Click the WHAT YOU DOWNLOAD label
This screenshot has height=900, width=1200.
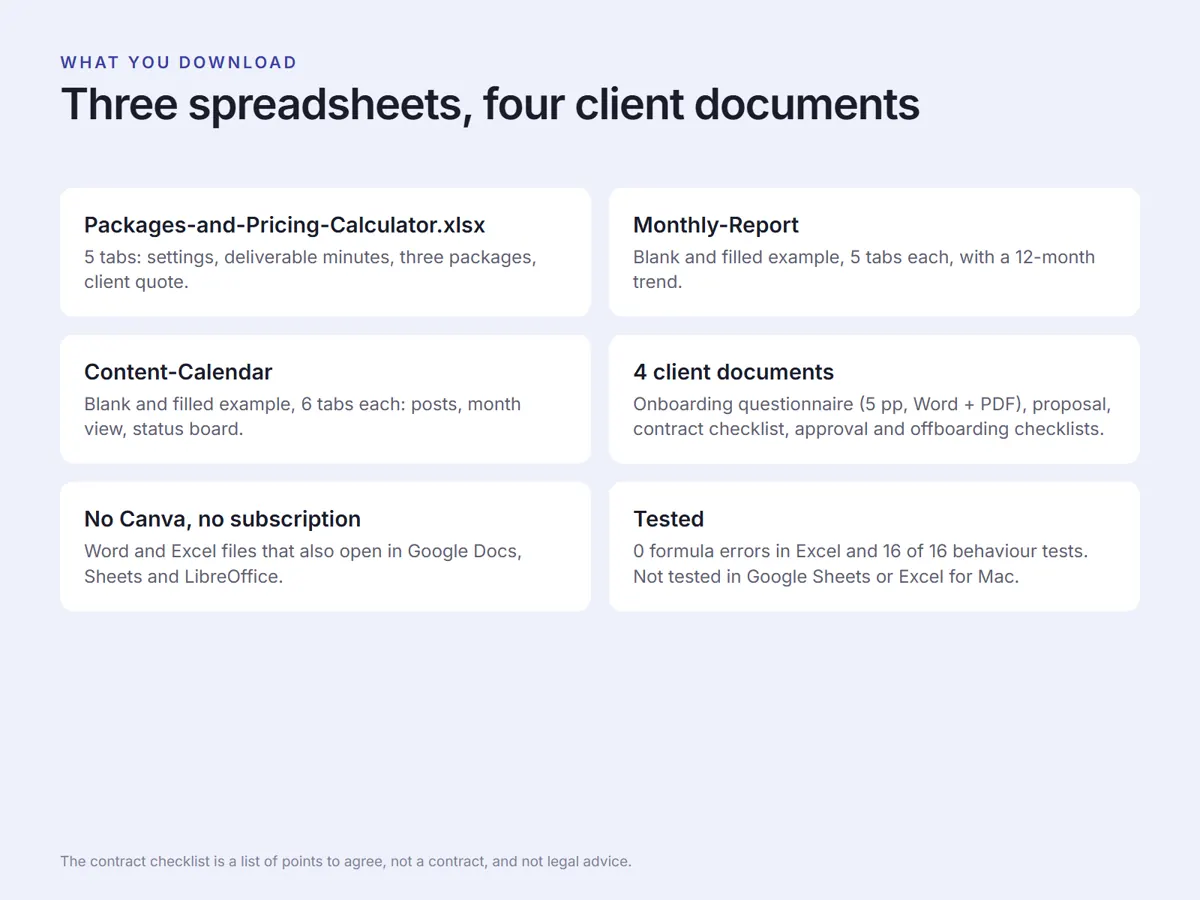pyautogui.click(x=178, y=62)
